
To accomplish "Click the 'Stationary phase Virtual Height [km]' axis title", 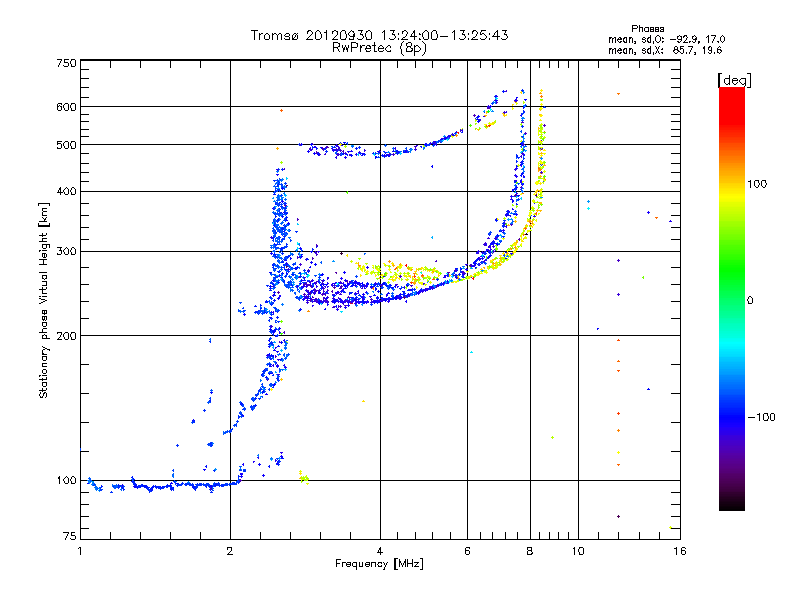I will [x=44, y=301].
